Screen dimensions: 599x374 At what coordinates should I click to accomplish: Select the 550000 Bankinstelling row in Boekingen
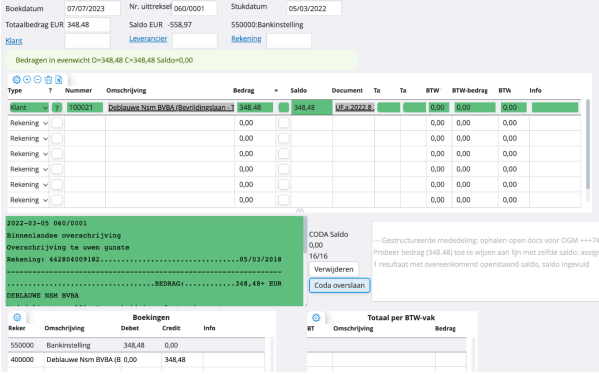point(136,345)
